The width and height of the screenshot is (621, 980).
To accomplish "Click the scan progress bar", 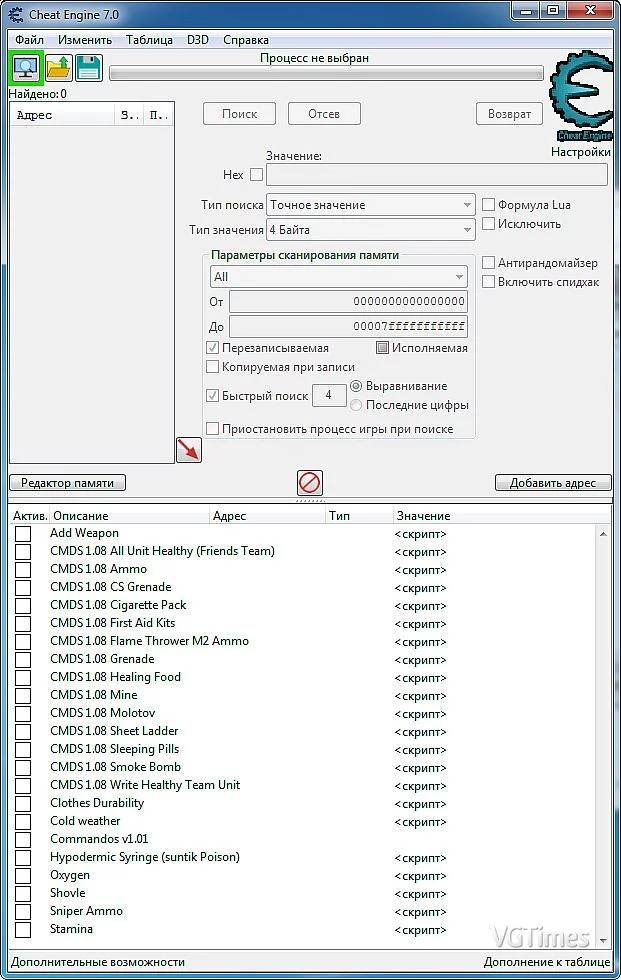I will (326, 74).
